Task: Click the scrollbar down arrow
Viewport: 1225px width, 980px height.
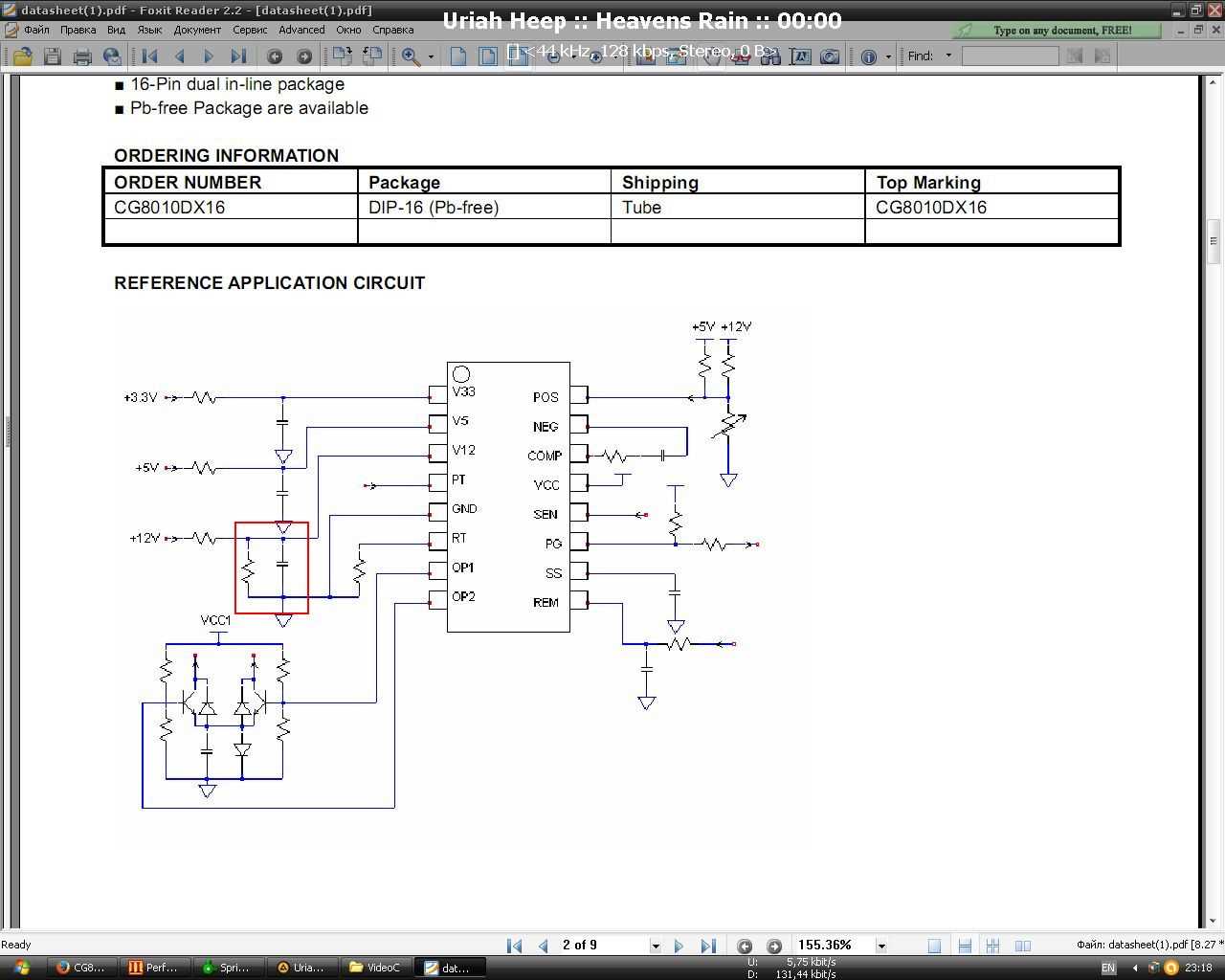Action: click(1213, 921)
